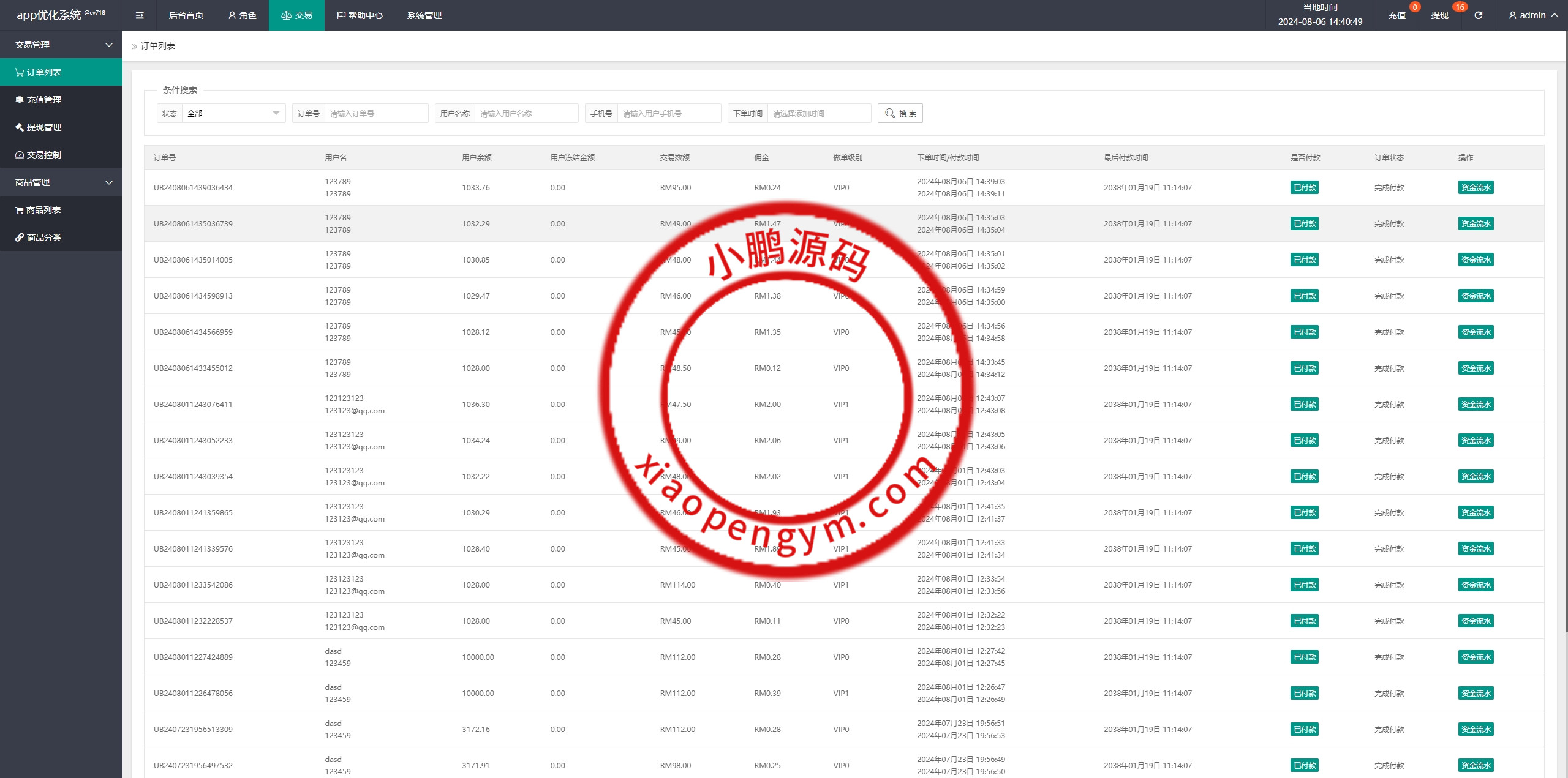Open the sidebar collapse hamburger icon
The height and width of the screenshot is (778, 1568).
[140, 15]
